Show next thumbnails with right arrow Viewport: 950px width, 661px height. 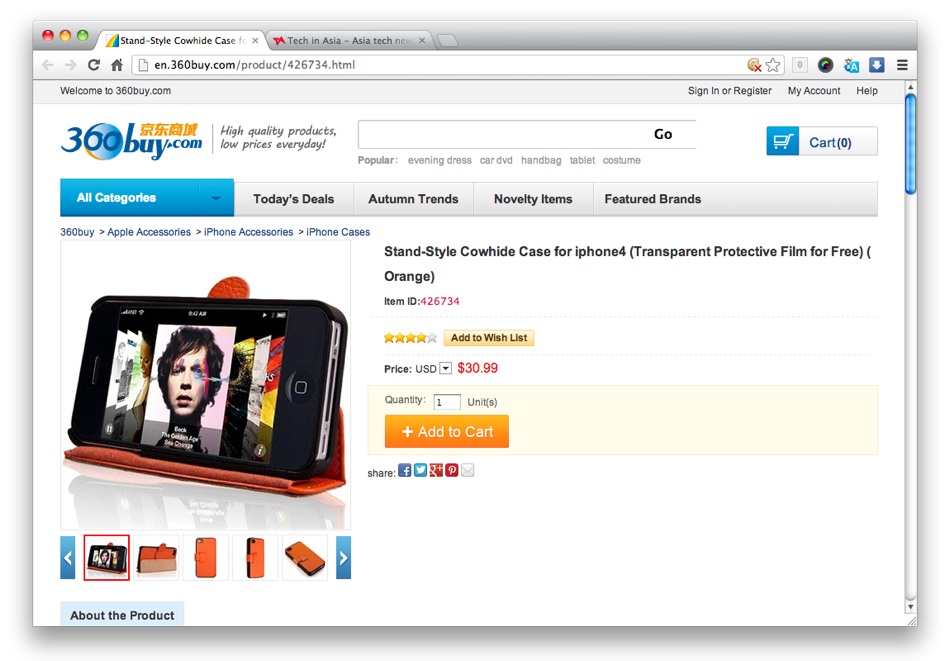click(x=344, y=558)
